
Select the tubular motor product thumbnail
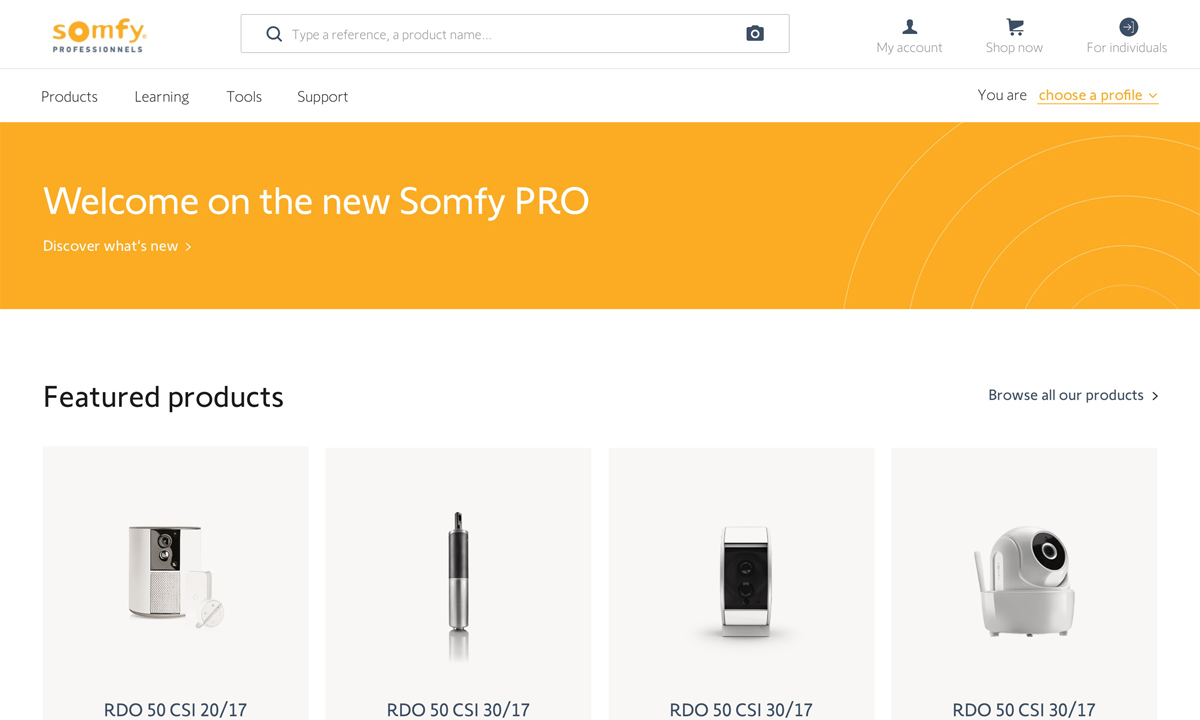[x=458, y=583]
